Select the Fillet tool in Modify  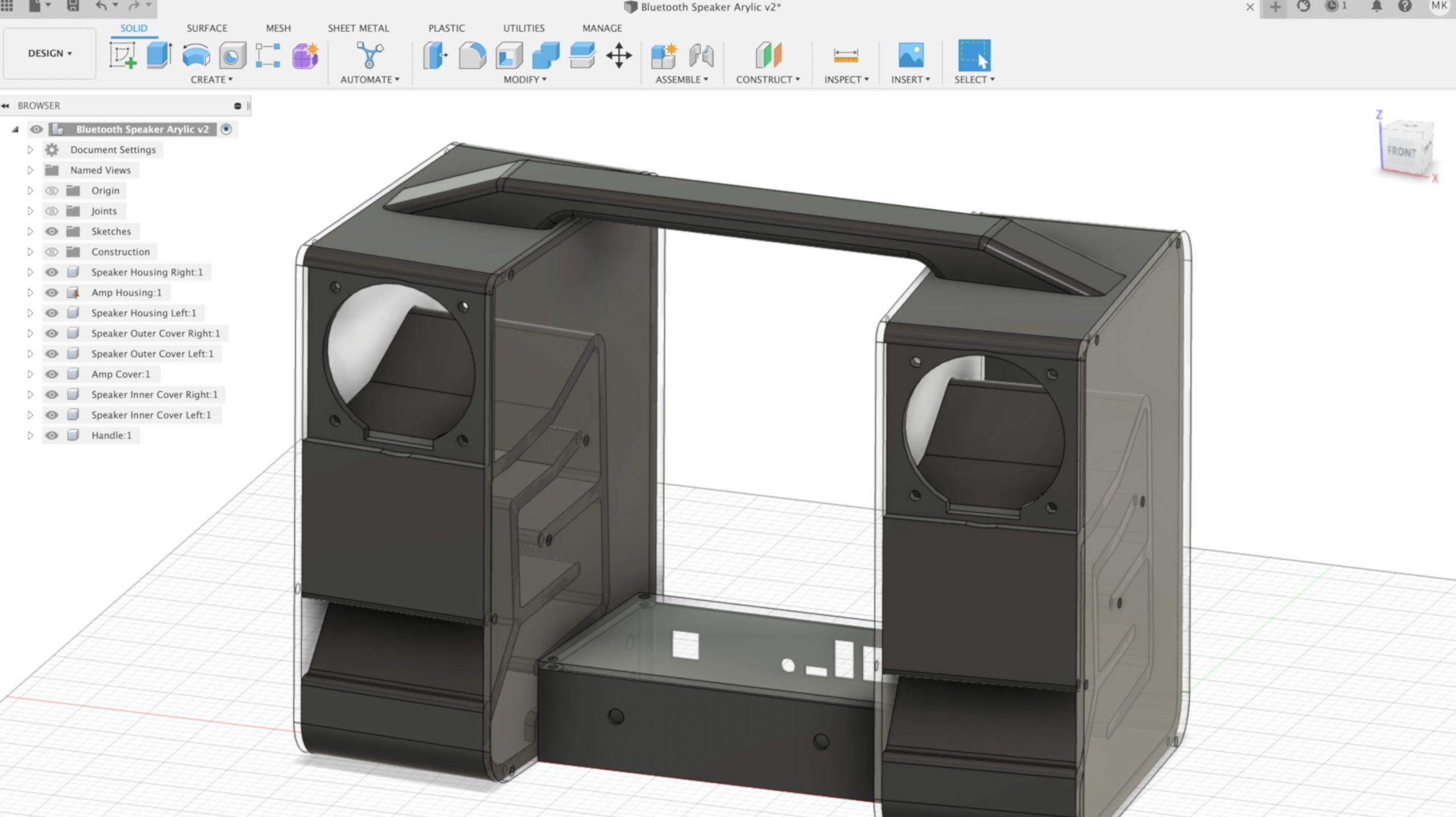[x=472, y=56]
